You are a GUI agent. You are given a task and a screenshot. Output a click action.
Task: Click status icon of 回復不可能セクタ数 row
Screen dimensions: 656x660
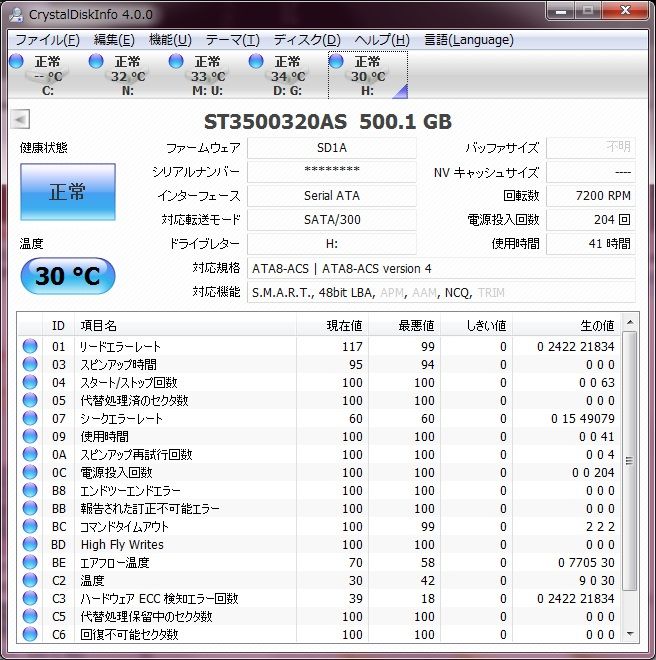point(30,634)
